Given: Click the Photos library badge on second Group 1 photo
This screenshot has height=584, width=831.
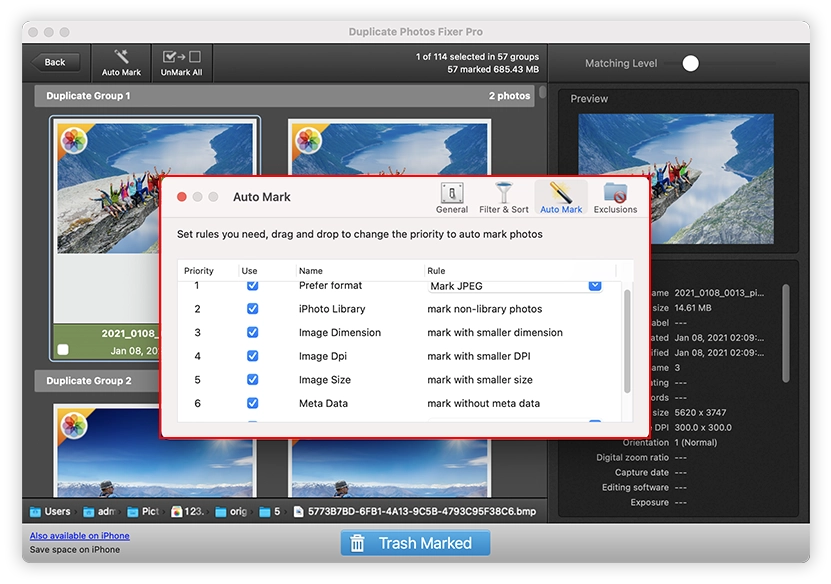Looking at the screenshot, I should 308,141.
